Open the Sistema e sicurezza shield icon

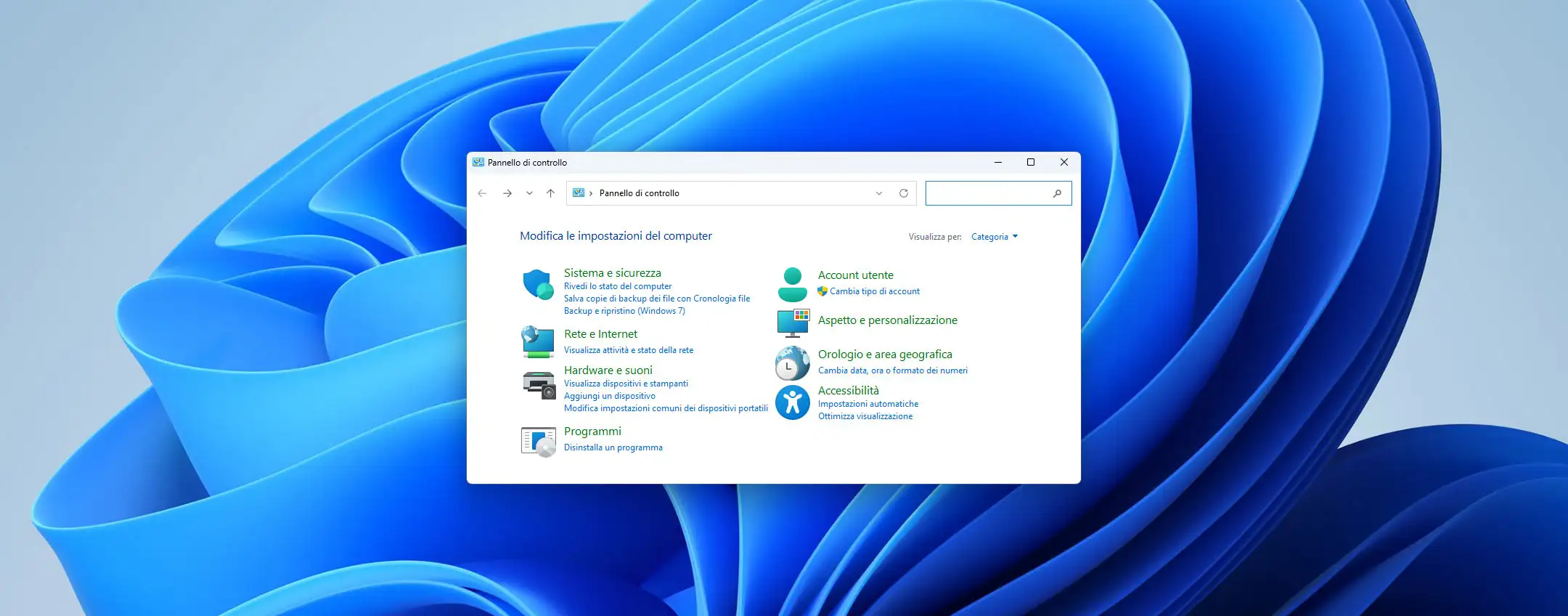(538, 285)
